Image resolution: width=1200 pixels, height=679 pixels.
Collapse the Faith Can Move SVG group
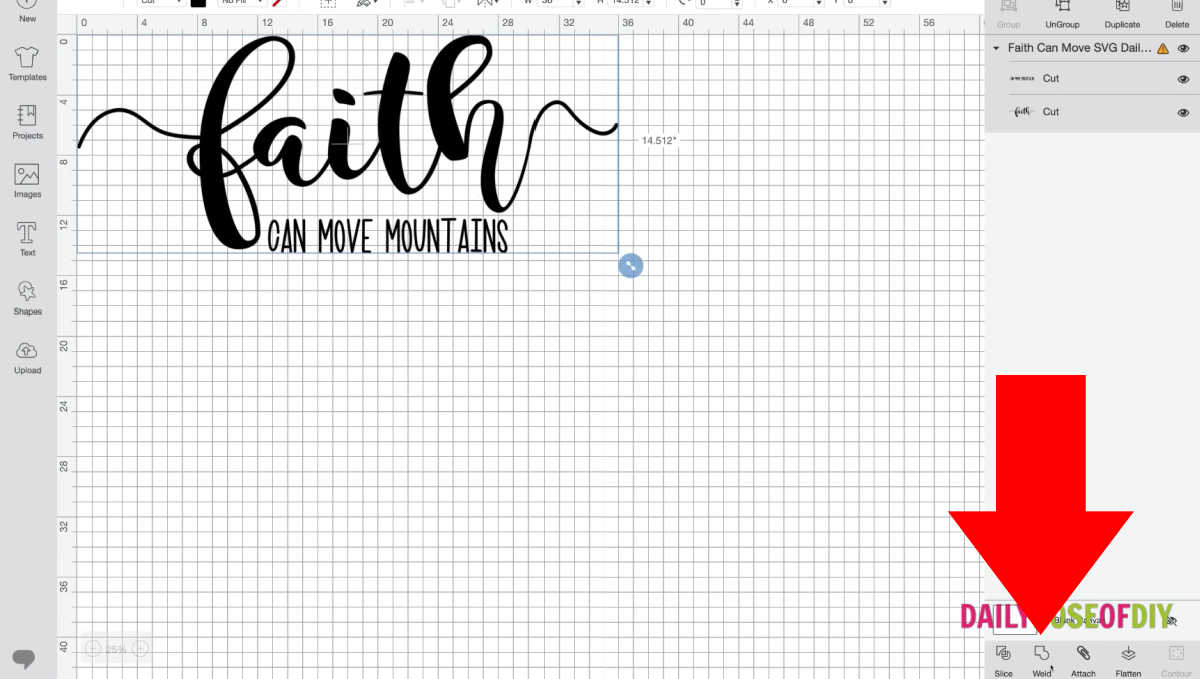click(996, 48)
